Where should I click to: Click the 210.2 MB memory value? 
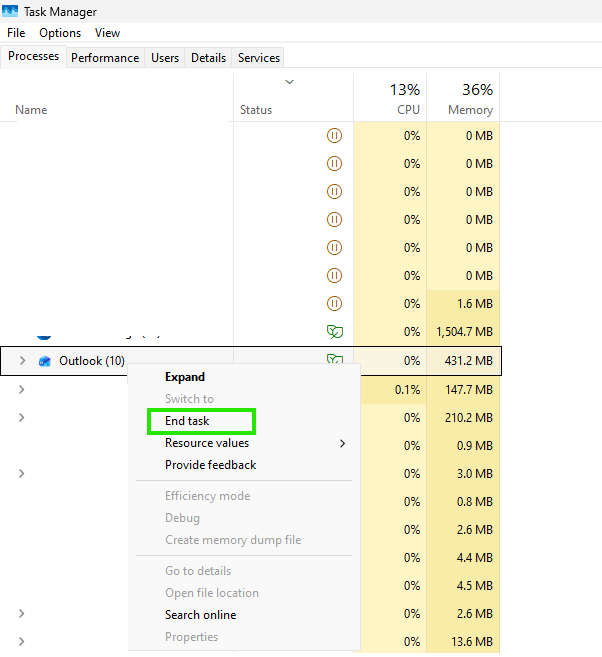[x=468, y=418]
